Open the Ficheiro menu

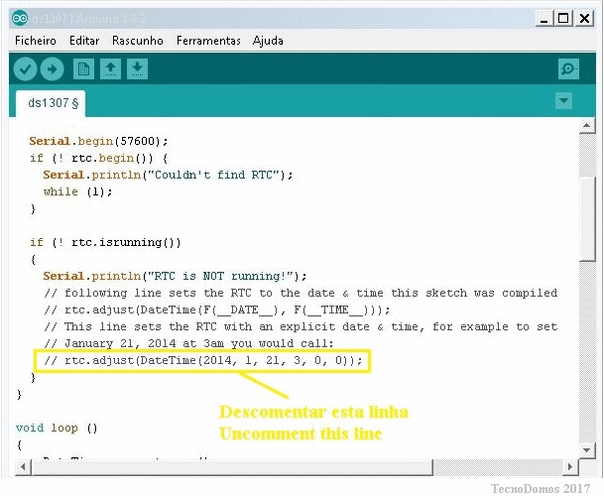pos(35,40)
